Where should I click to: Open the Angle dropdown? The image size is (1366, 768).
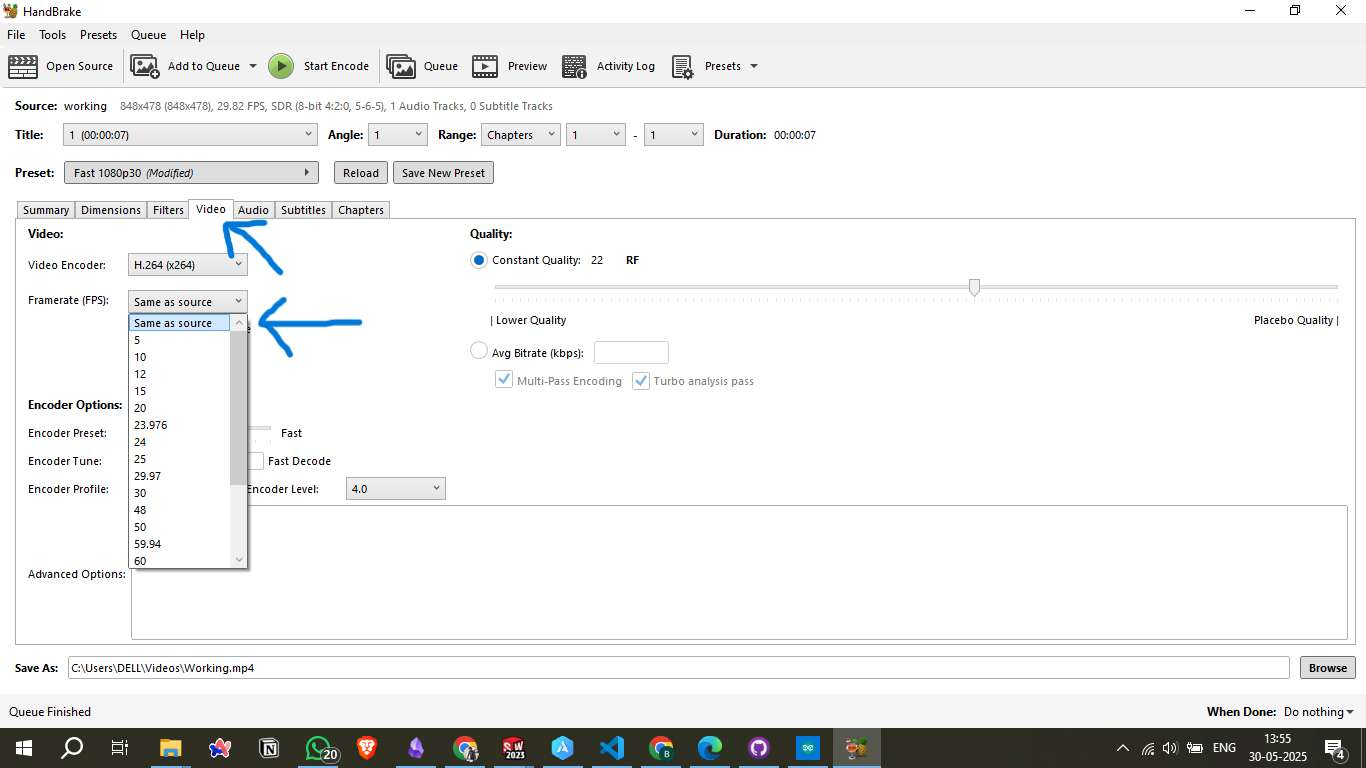(397, 135)
